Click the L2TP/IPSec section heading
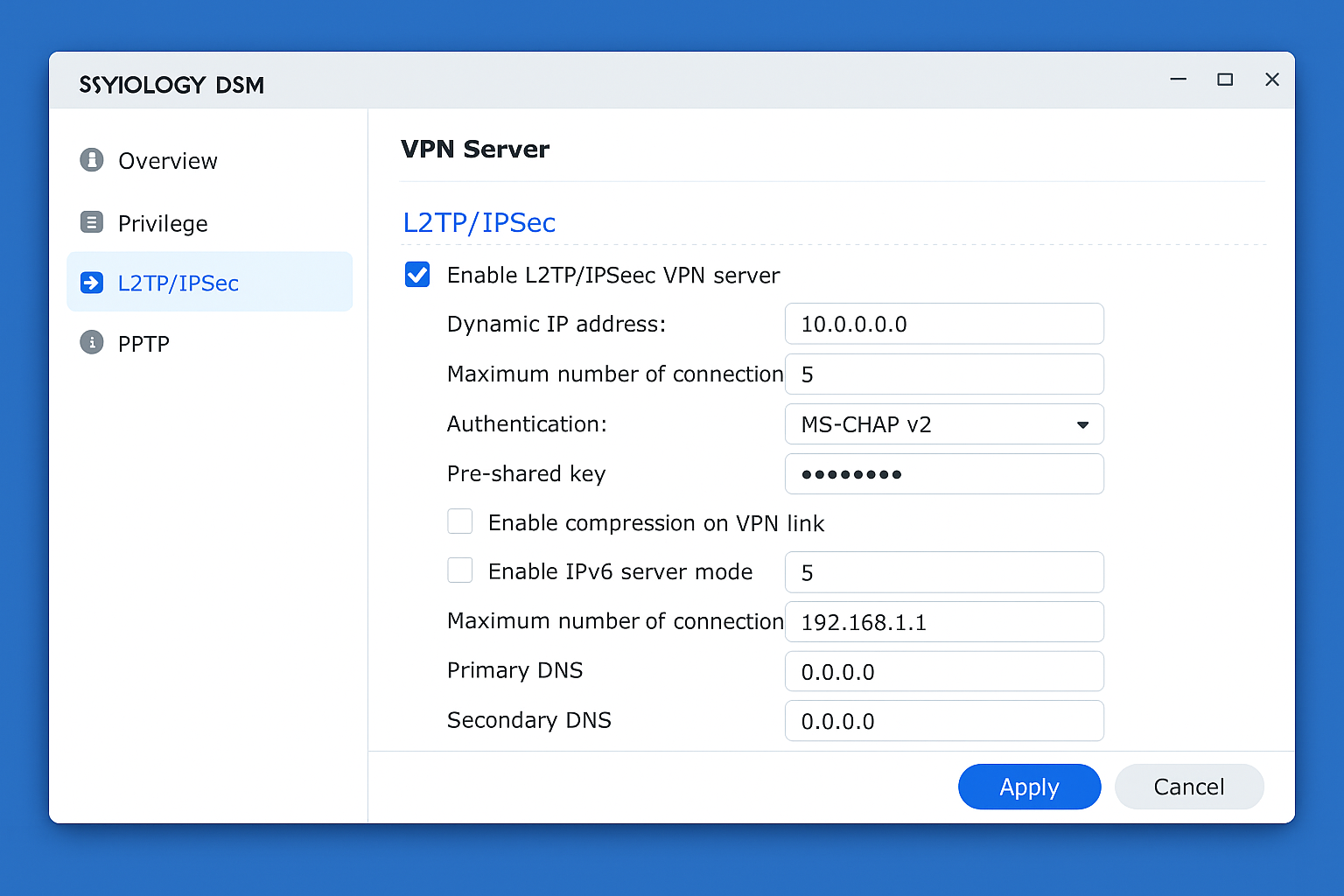This screenshot has height=896, width=1344. tap(479, 222)
